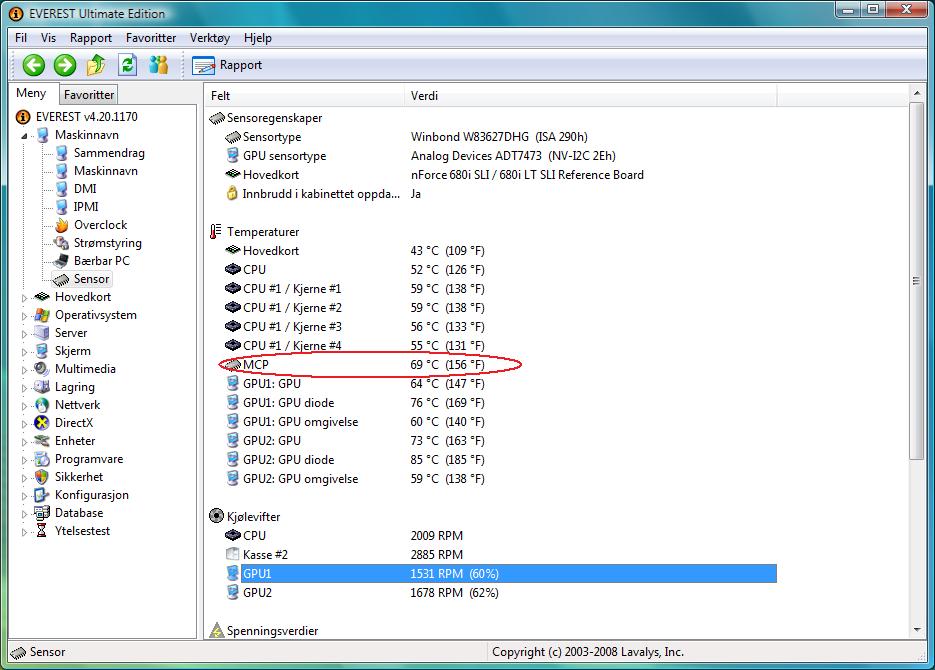Click the green Back arrow toolbar icon

[x=33, y=65]
